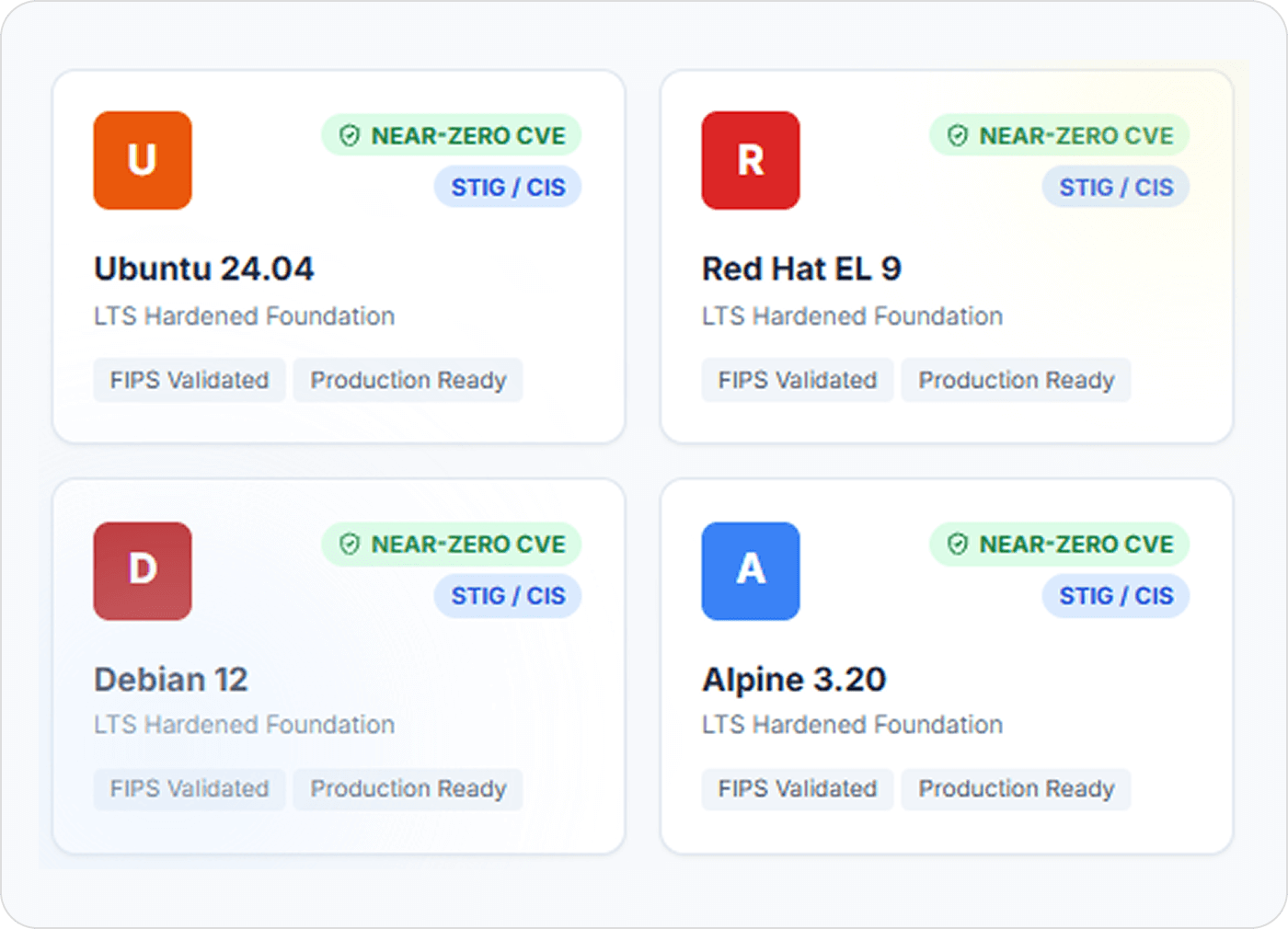Click LTS Hardened Foundation under Red Hat EL 9
This screenshot has height=929, width=1288.
(853, 316)
